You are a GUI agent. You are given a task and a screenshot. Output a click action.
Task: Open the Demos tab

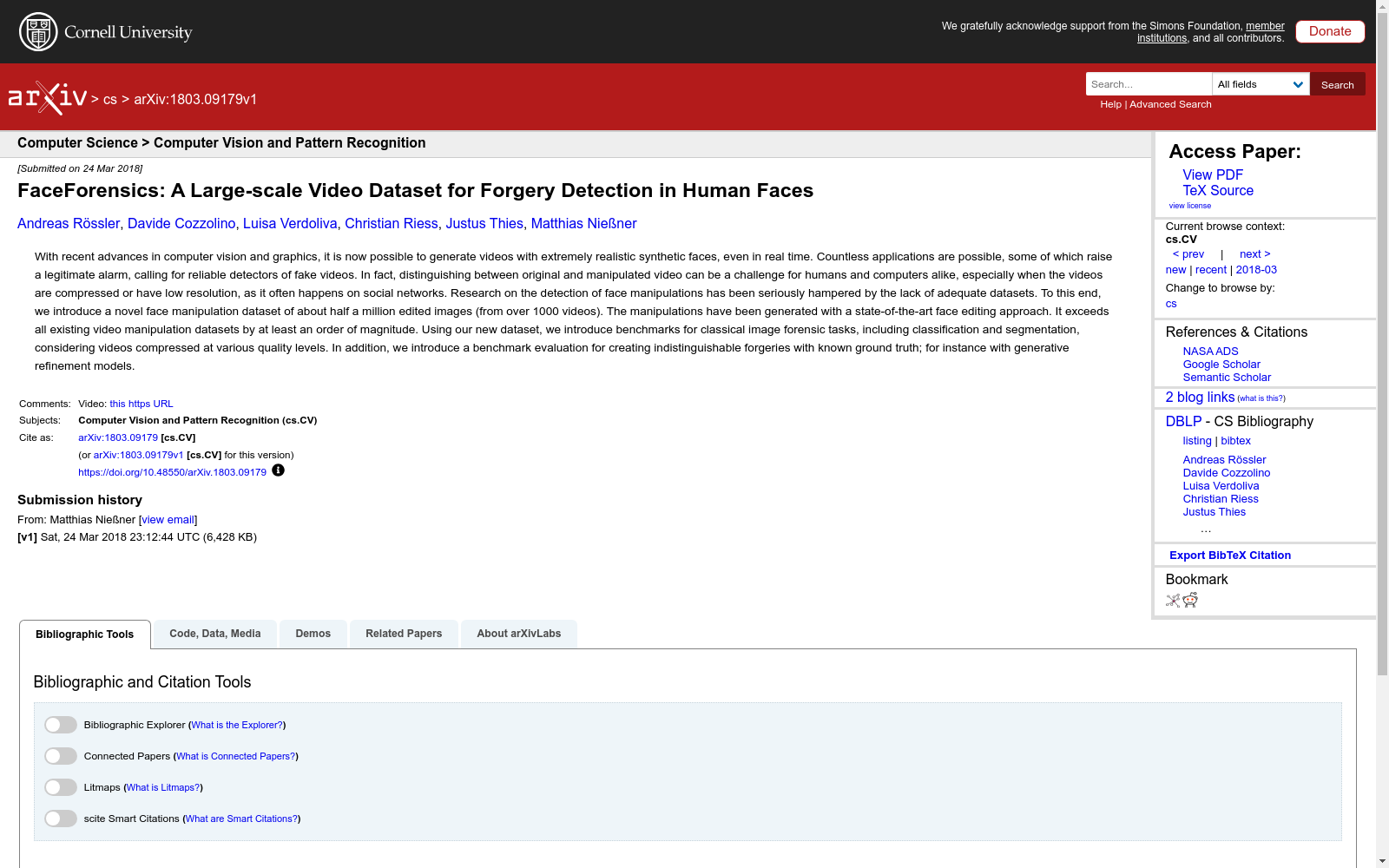click(x=313, y=634)
